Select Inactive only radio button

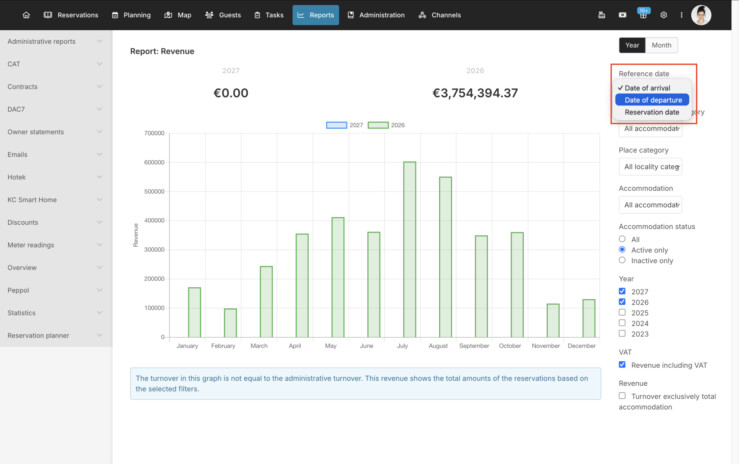coord(622,260)
